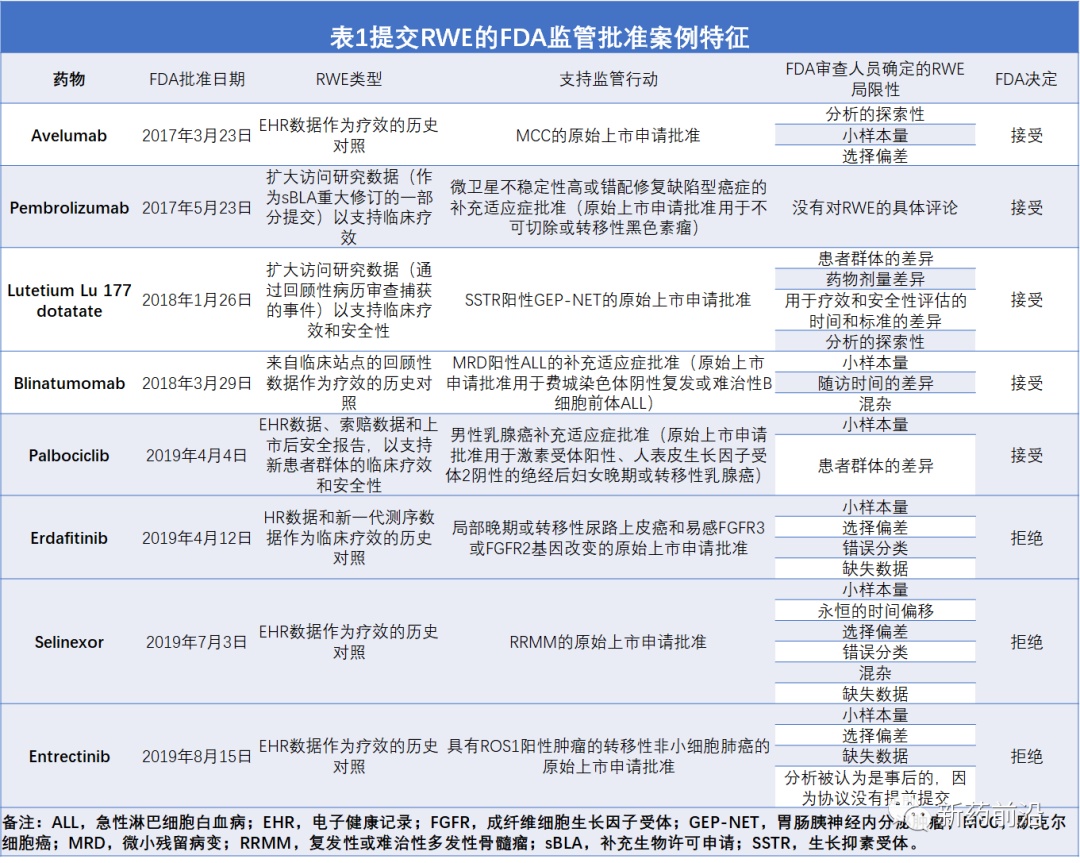Click the cell starting "男性乳腺癌补充适应症批准"

608,455
